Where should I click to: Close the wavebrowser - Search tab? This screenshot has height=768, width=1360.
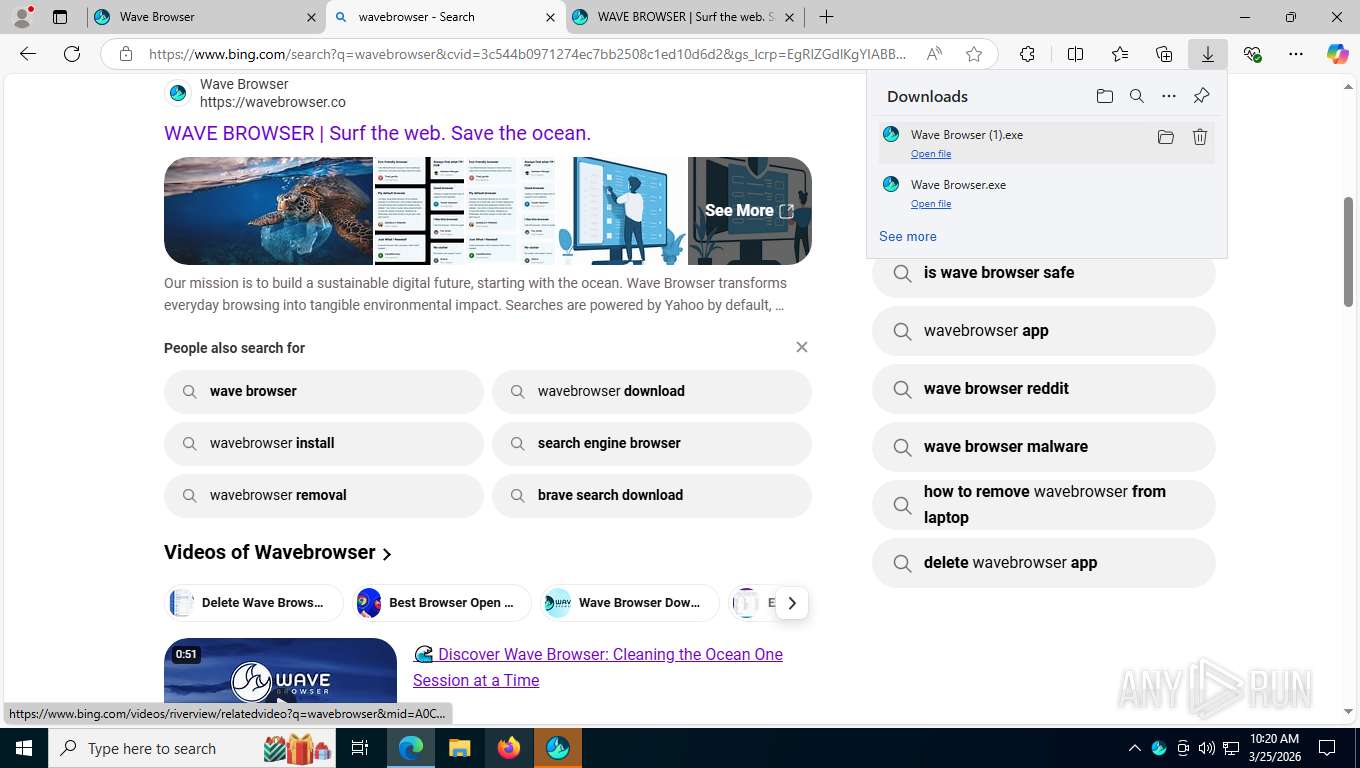550,17
